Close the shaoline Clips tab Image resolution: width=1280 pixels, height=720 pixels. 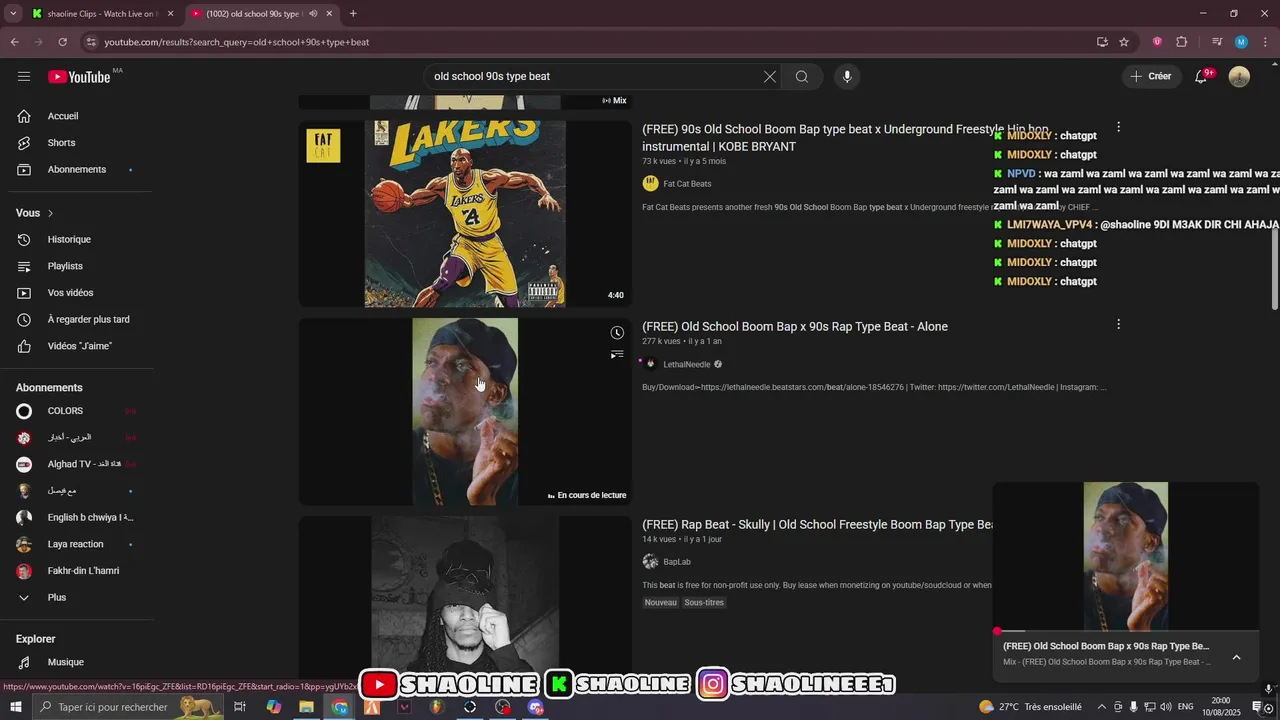click(170, 14)
